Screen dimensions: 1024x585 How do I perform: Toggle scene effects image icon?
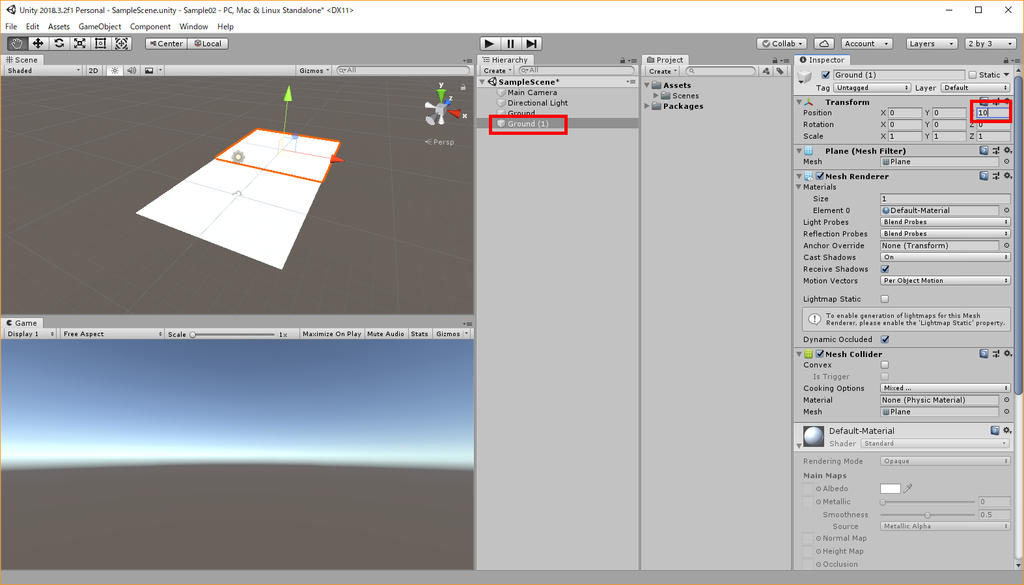(149, 71)
